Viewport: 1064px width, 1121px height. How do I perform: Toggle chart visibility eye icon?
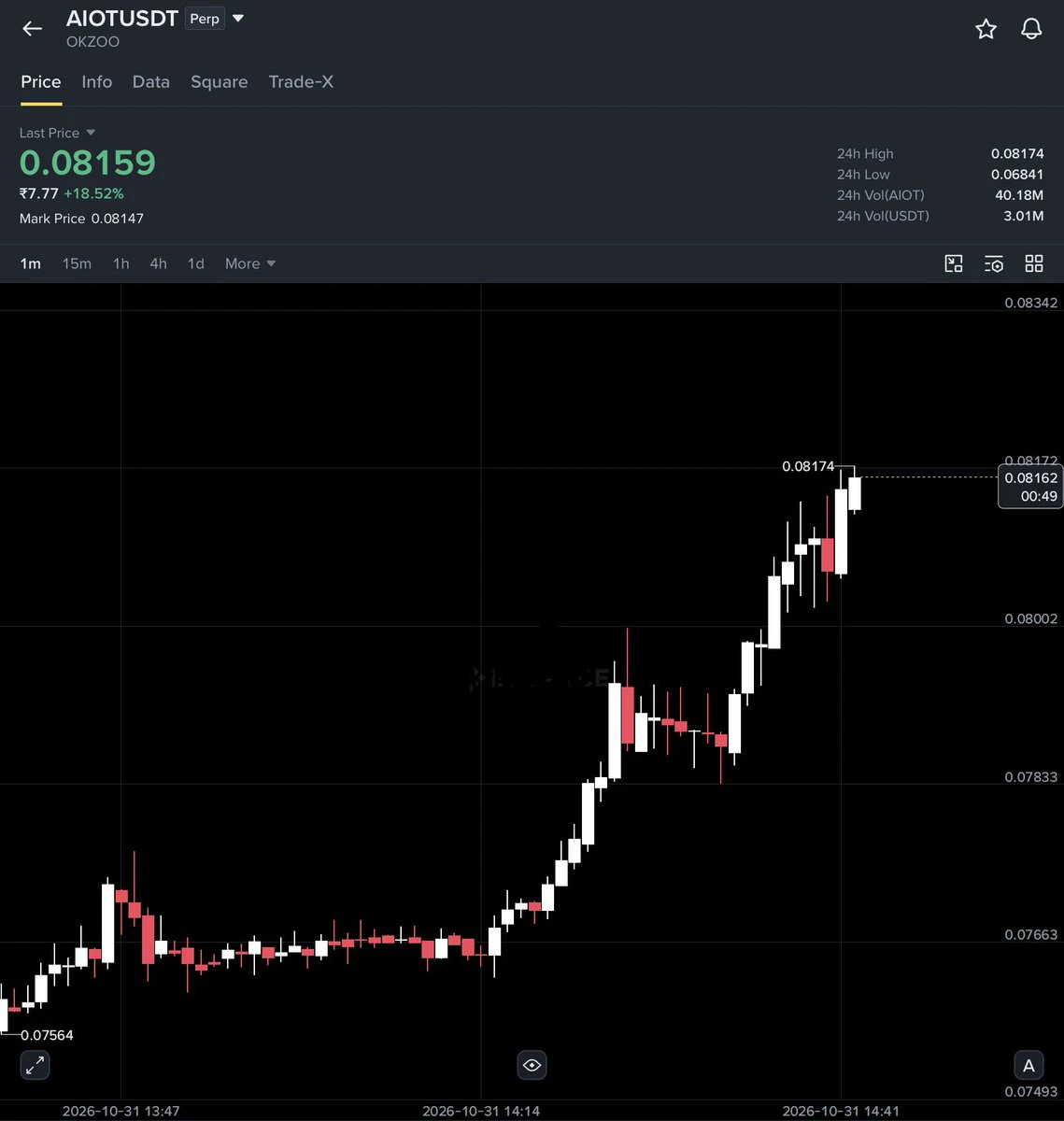pos(532,1065)
